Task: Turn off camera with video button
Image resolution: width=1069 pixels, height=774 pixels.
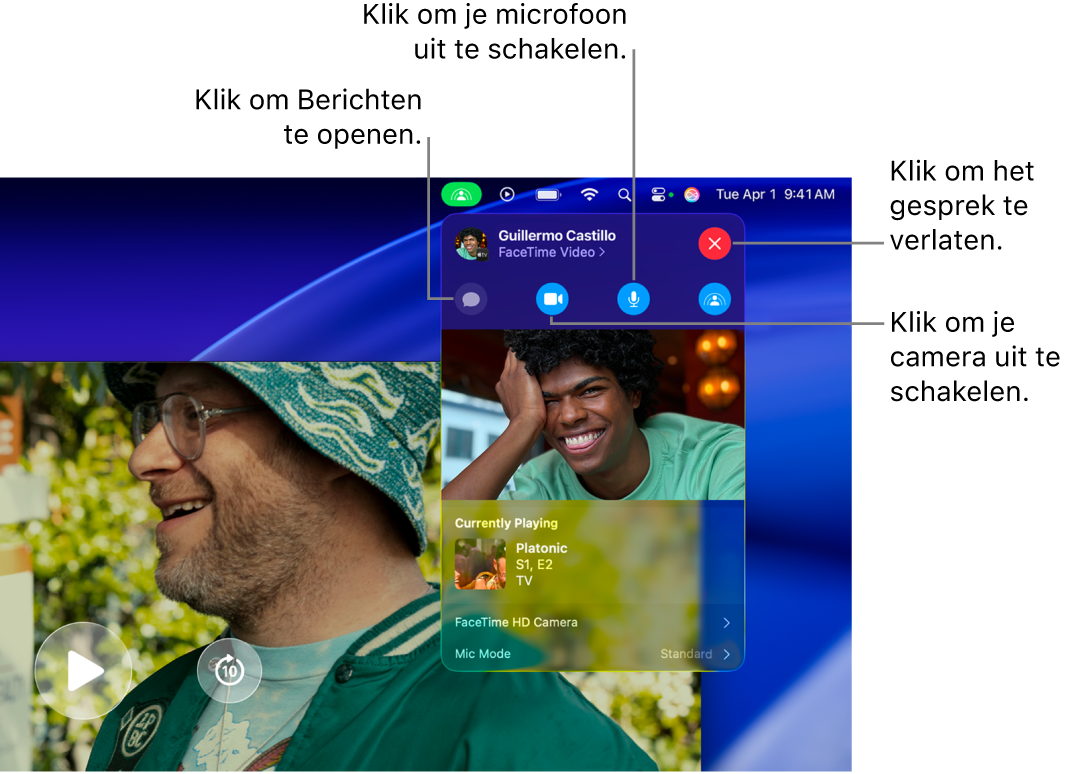Action: [552, 299]
